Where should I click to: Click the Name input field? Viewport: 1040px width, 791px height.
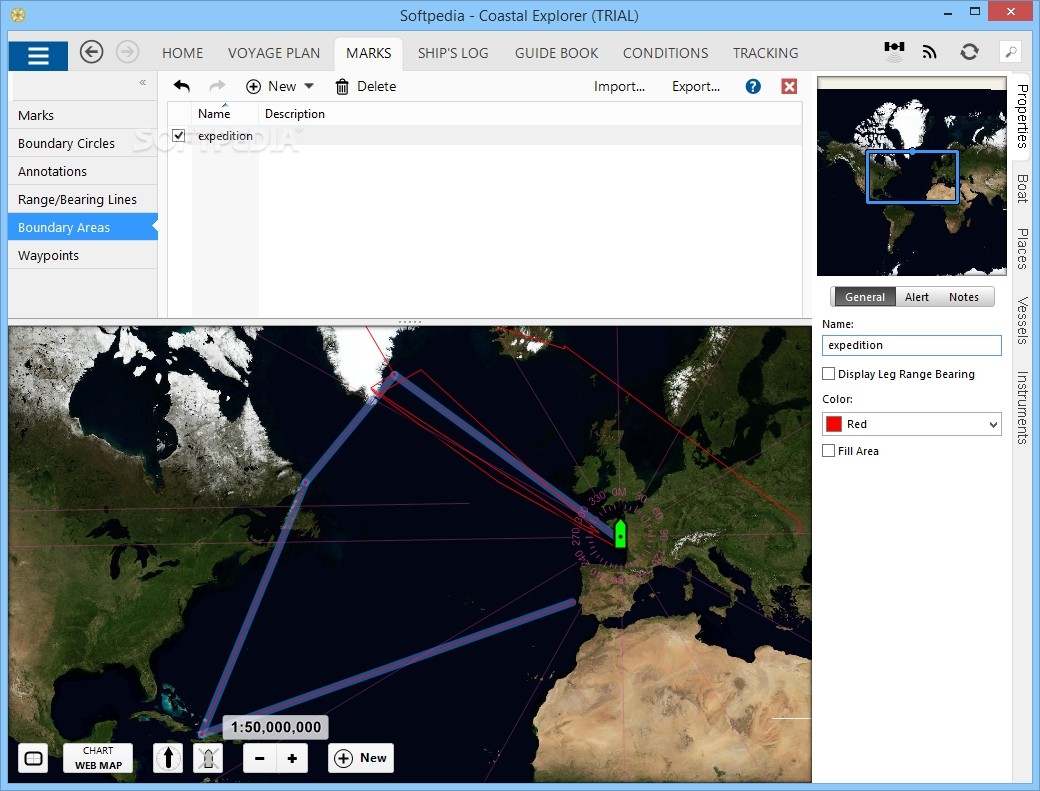(911, 345)
